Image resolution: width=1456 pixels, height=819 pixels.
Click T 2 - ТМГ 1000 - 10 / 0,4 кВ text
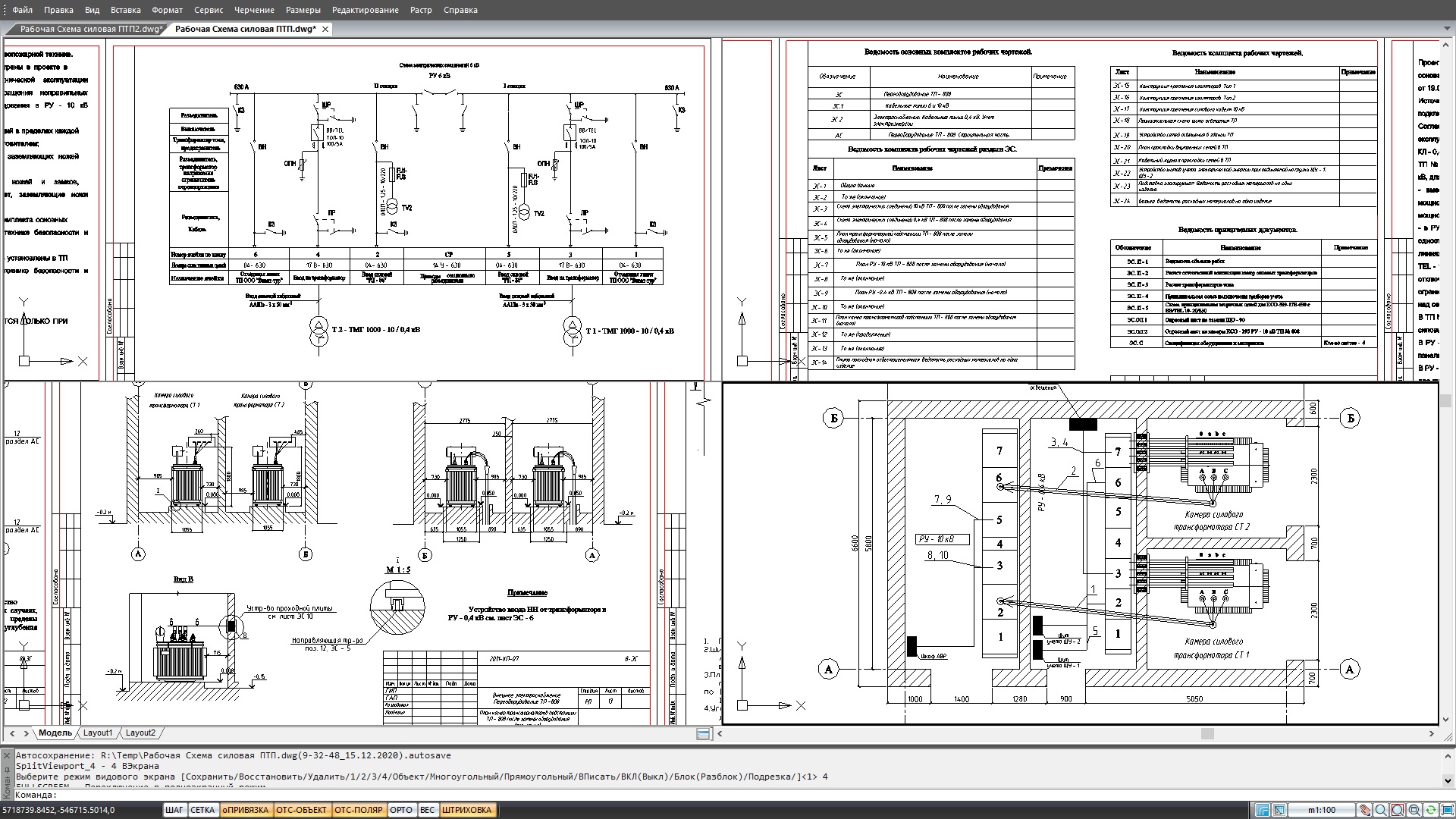[375, 330]
